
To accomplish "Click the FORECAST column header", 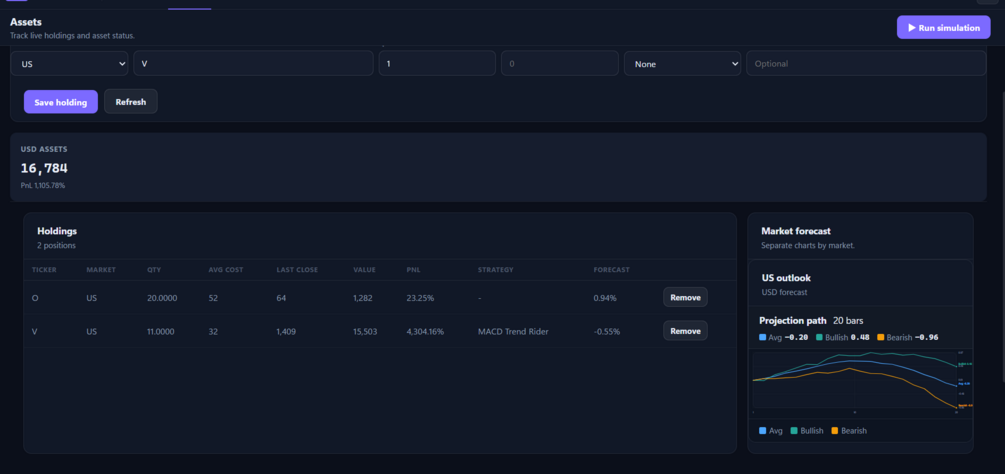I will coord(611,270).
